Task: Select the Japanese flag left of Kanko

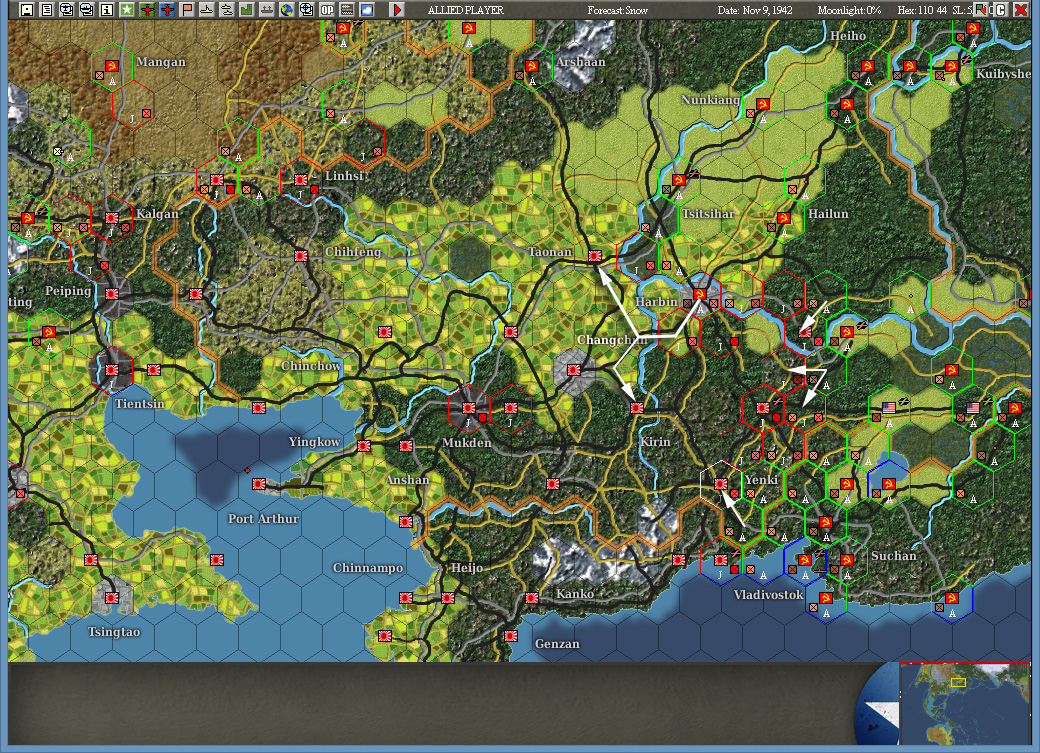Action: pyautogui.click(x=532, y=598)
